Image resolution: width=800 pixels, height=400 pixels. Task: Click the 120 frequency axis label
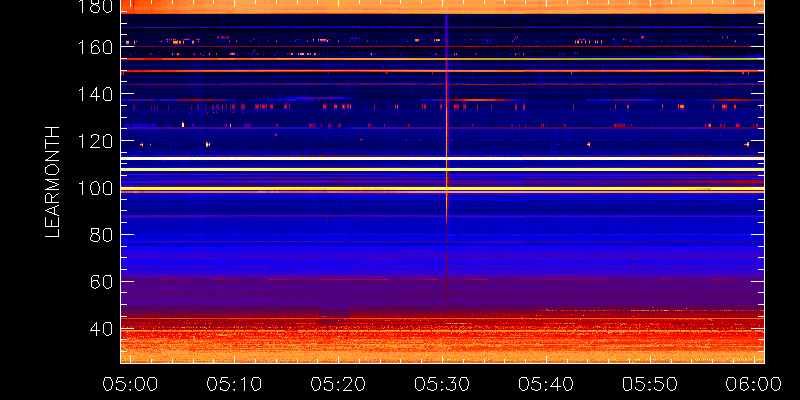[x=95, y=141]
